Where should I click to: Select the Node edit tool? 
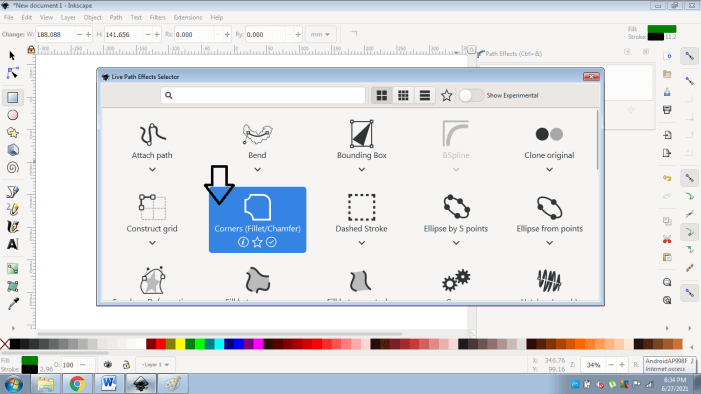tap(12, 73)
